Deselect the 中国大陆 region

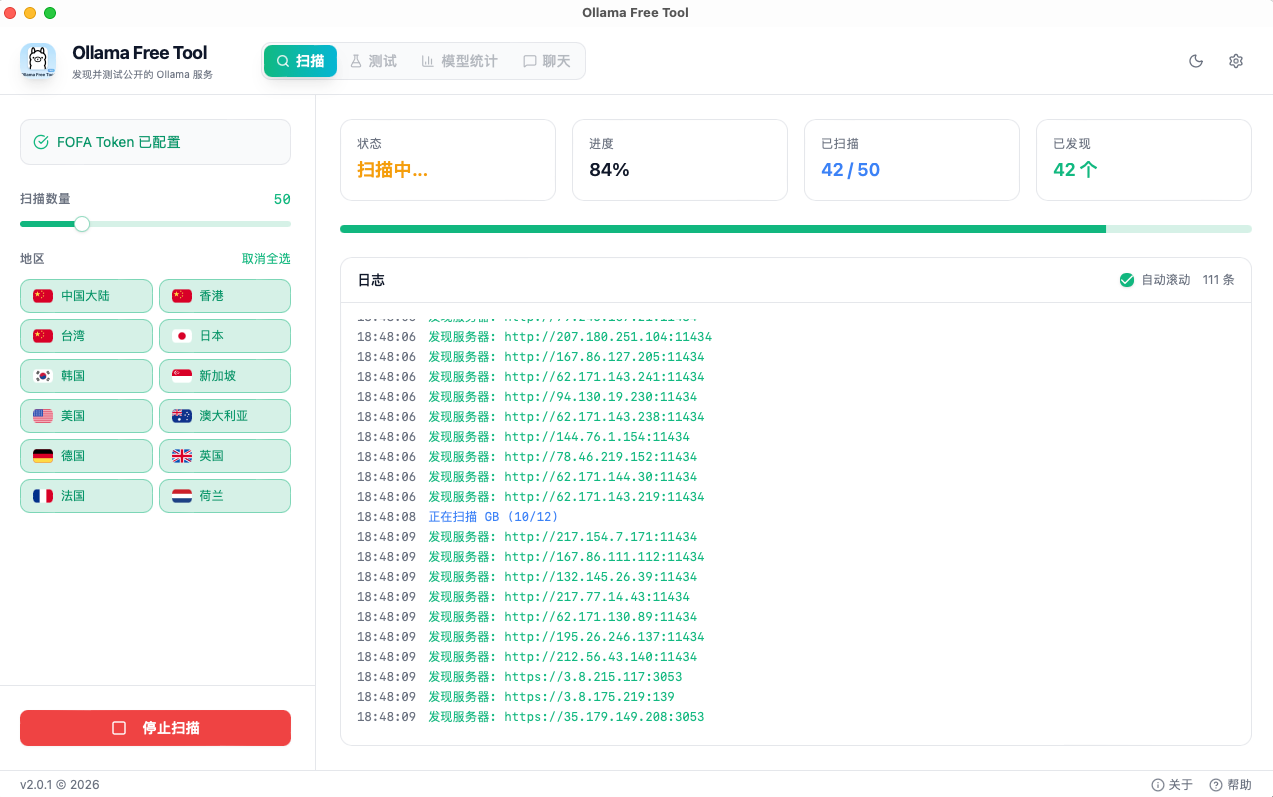click(x=86, y=296)
